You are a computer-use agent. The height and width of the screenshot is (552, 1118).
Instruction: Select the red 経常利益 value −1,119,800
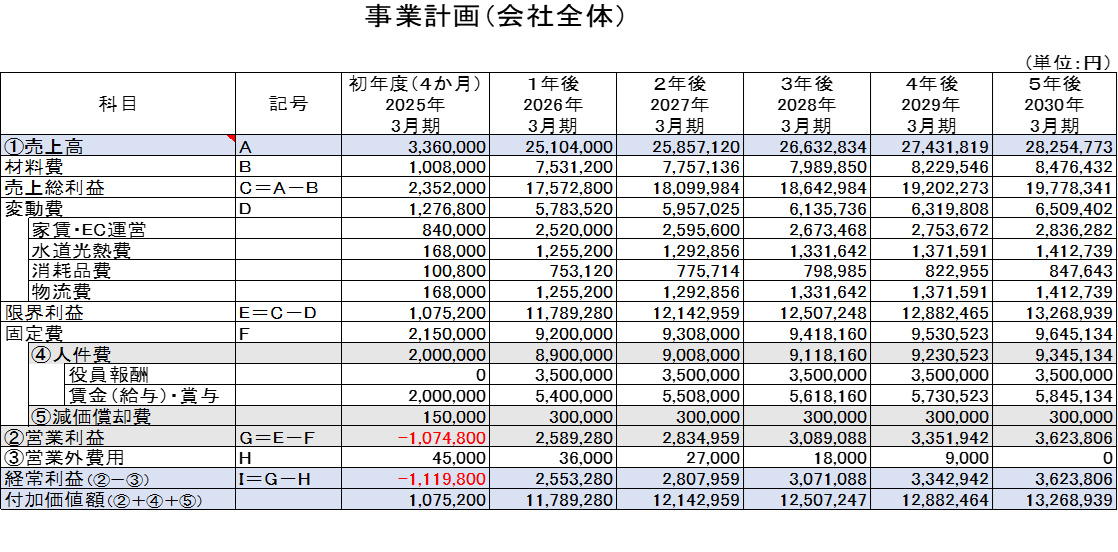coord(441,479)
